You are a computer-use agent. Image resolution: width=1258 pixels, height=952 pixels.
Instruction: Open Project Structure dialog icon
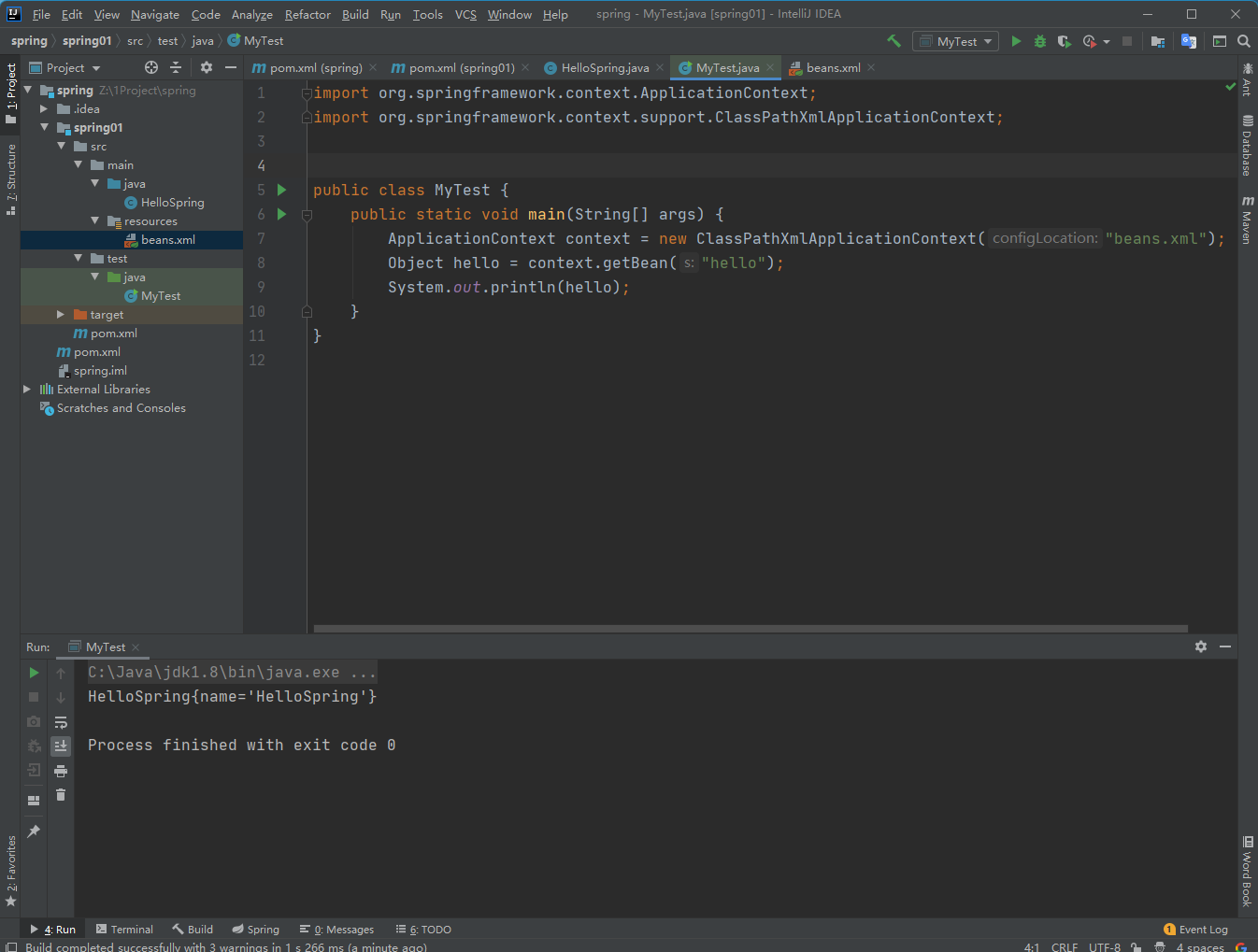pyautogui.click(x=1158, y=41)
